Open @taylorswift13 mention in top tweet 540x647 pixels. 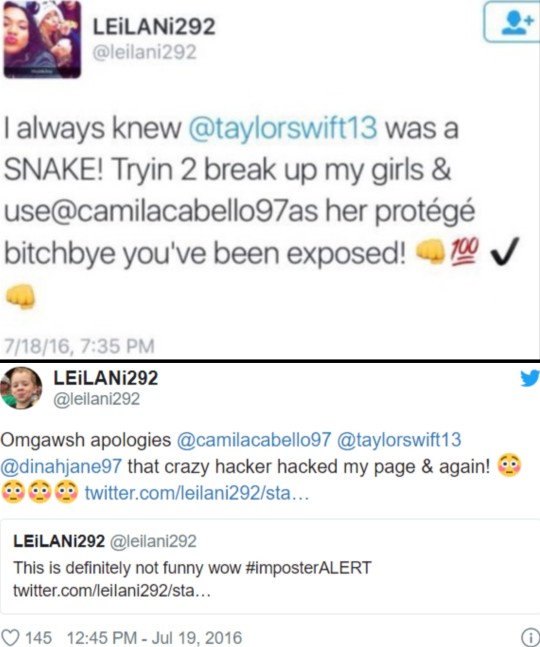[283, 128]
